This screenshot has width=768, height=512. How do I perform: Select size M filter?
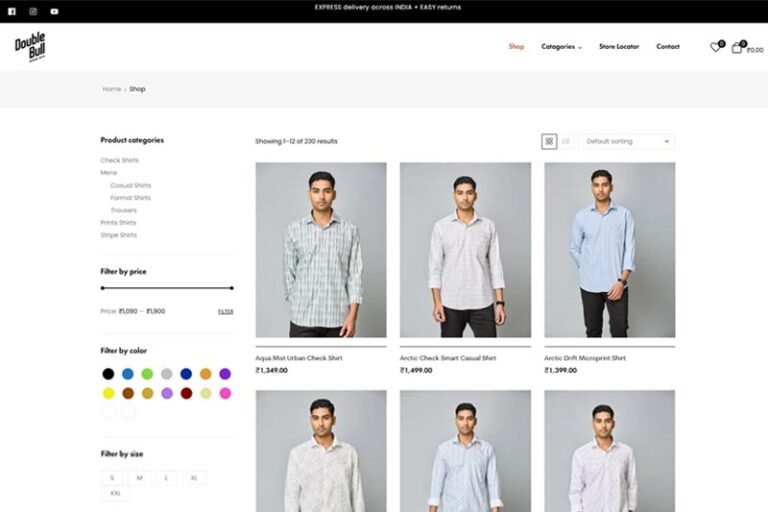(x=139, y=478)
